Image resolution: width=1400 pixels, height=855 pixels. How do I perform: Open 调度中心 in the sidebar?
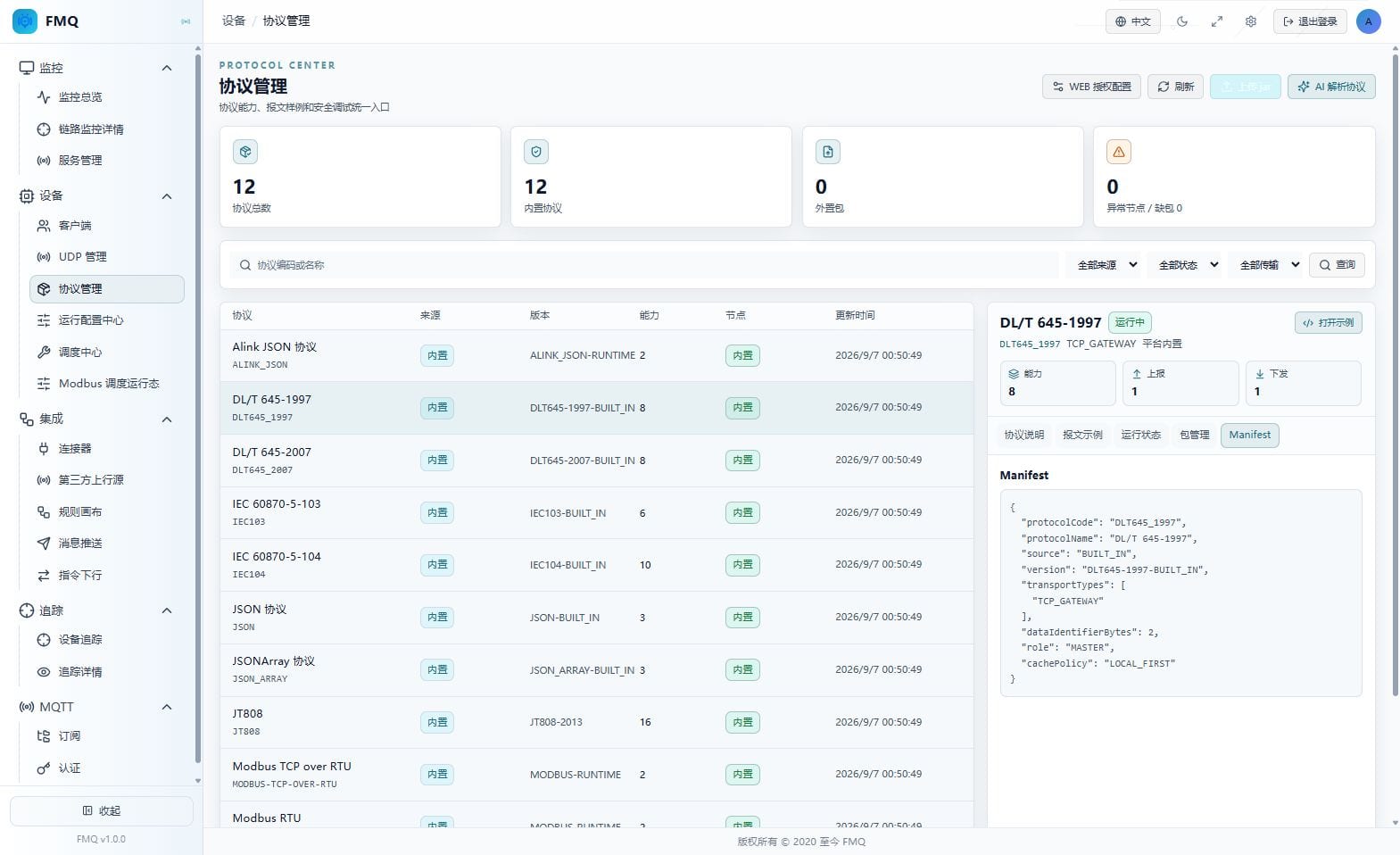pos(106,353)
